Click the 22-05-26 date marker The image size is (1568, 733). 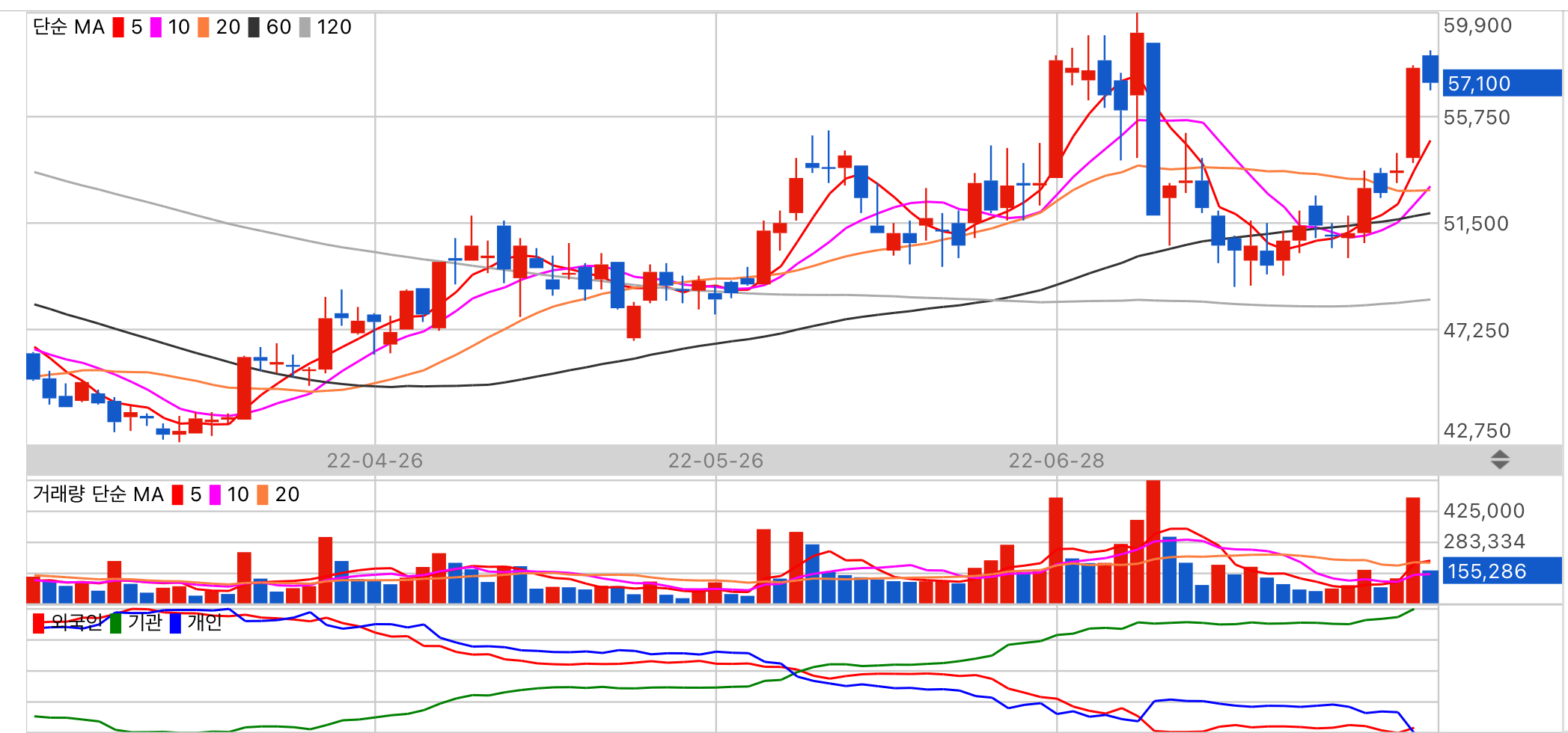(x=716, y=461)
